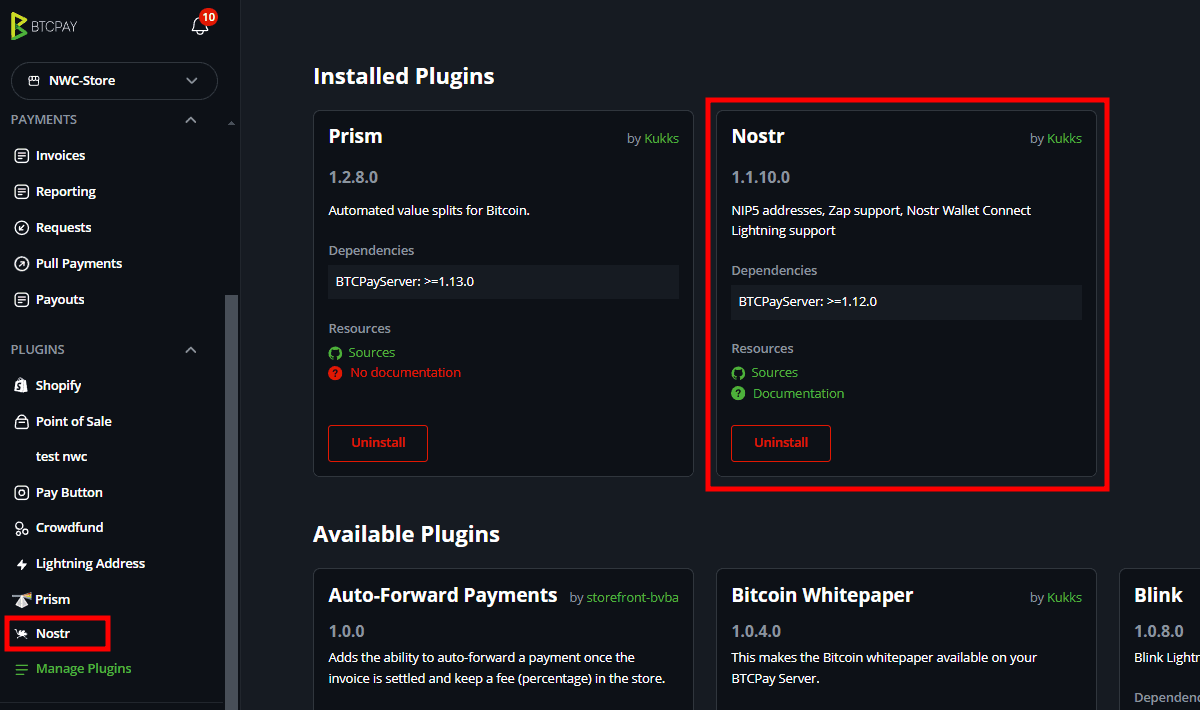Click the Reporting icon in the sidebar
This screenshot has height=710, width=1200.
pos(21,192)
